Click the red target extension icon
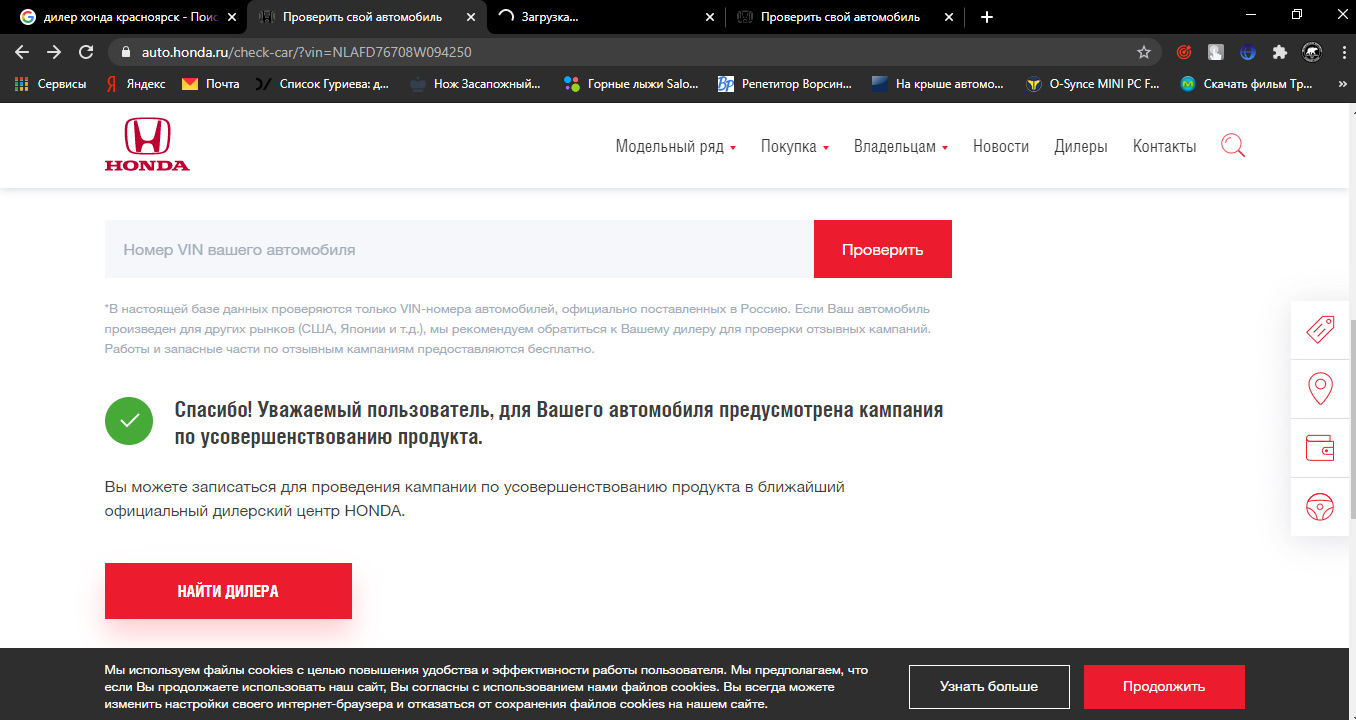This screenshot has height=720, width=1356. point(1184,52)
